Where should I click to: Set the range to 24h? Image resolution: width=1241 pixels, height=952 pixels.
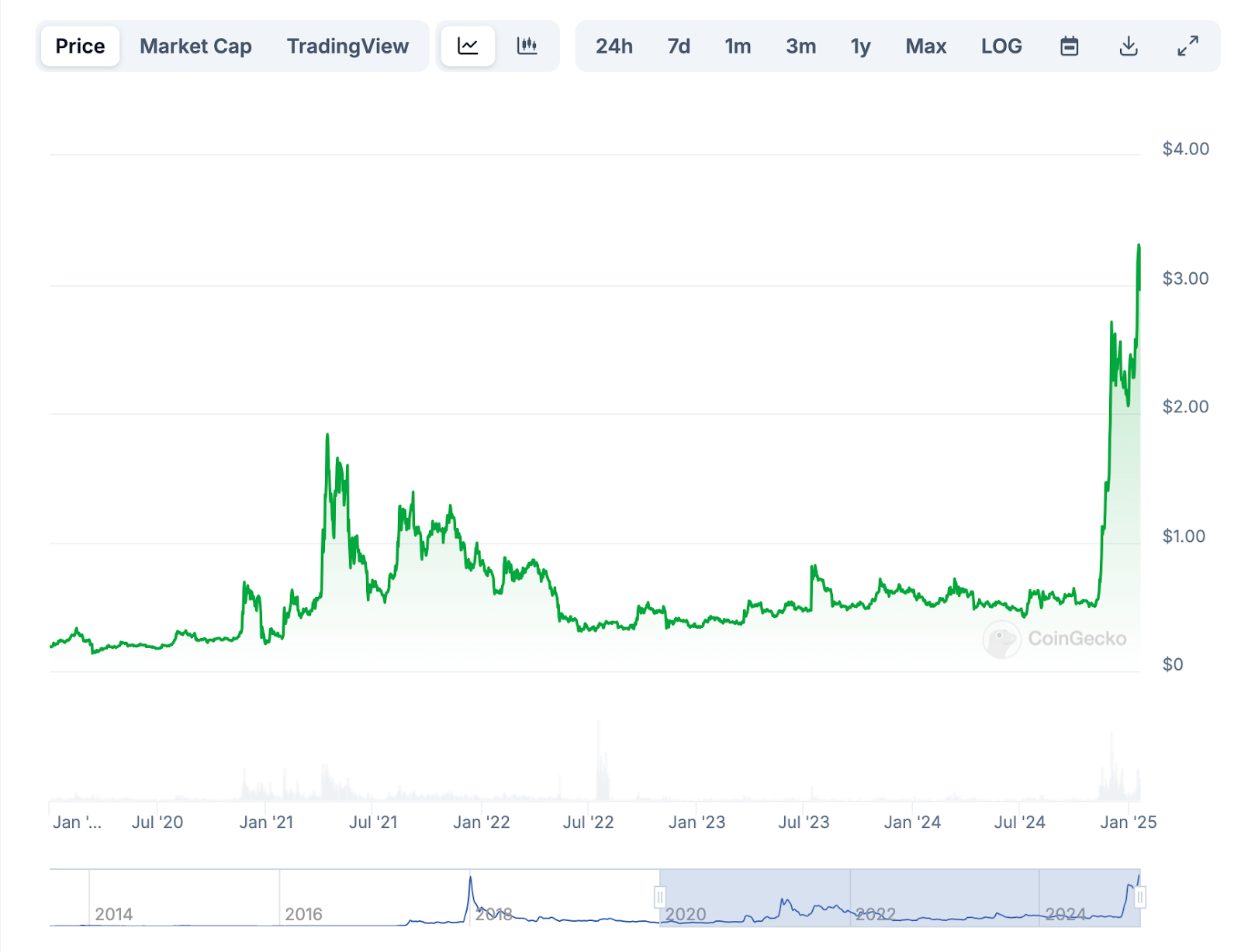[614, 47]
